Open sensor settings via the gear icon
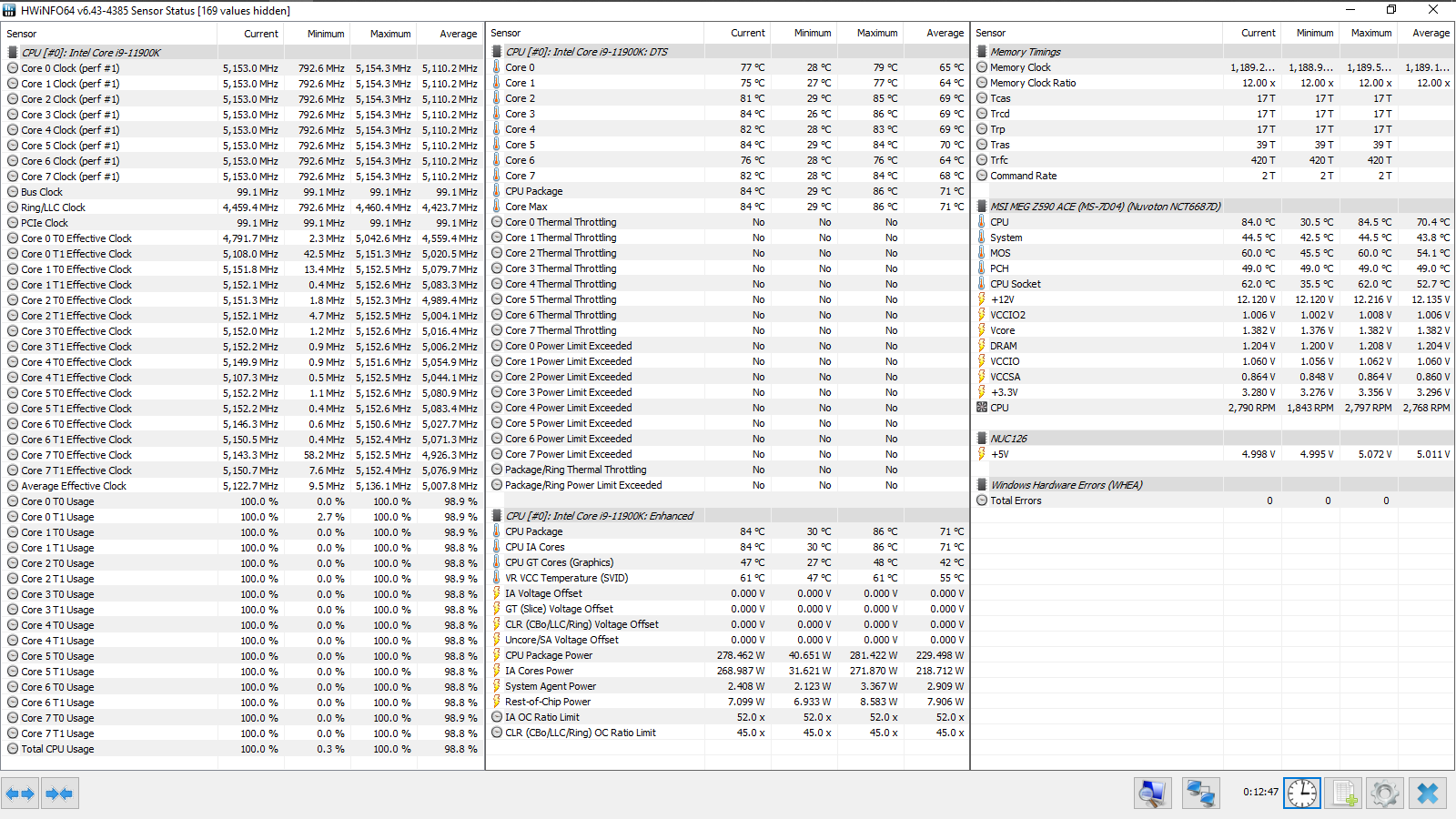The image size is (1456, 819). [x=1385, y=794]
